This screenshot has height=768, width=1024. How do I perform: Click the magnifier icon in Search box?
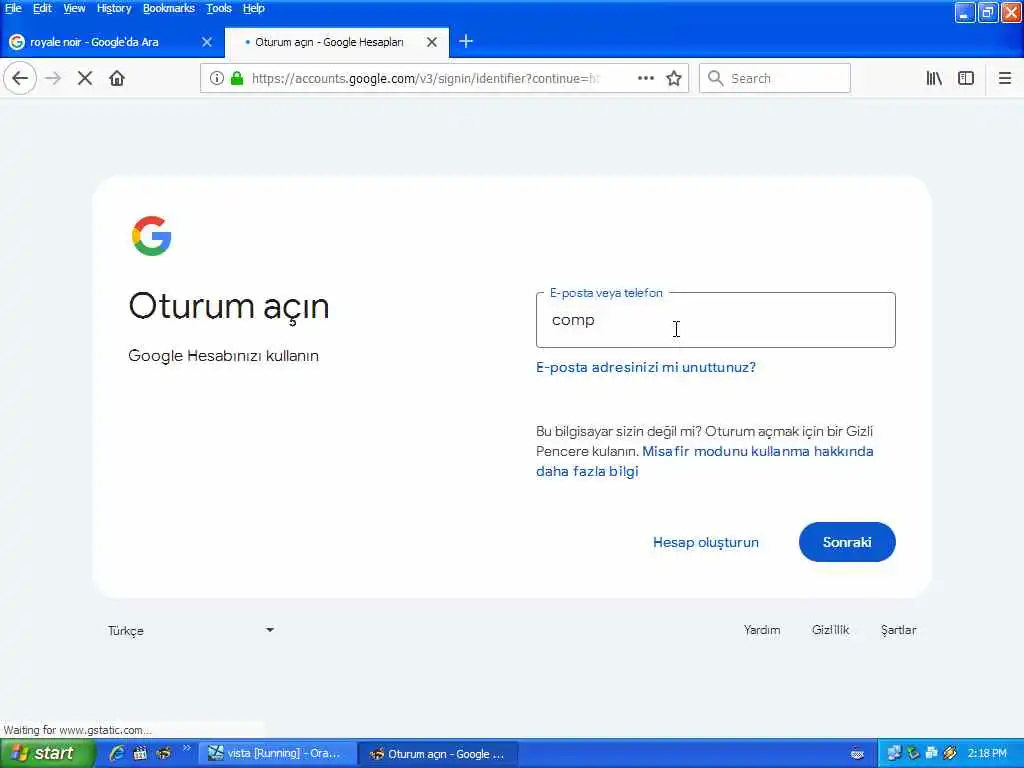(716, 78)
